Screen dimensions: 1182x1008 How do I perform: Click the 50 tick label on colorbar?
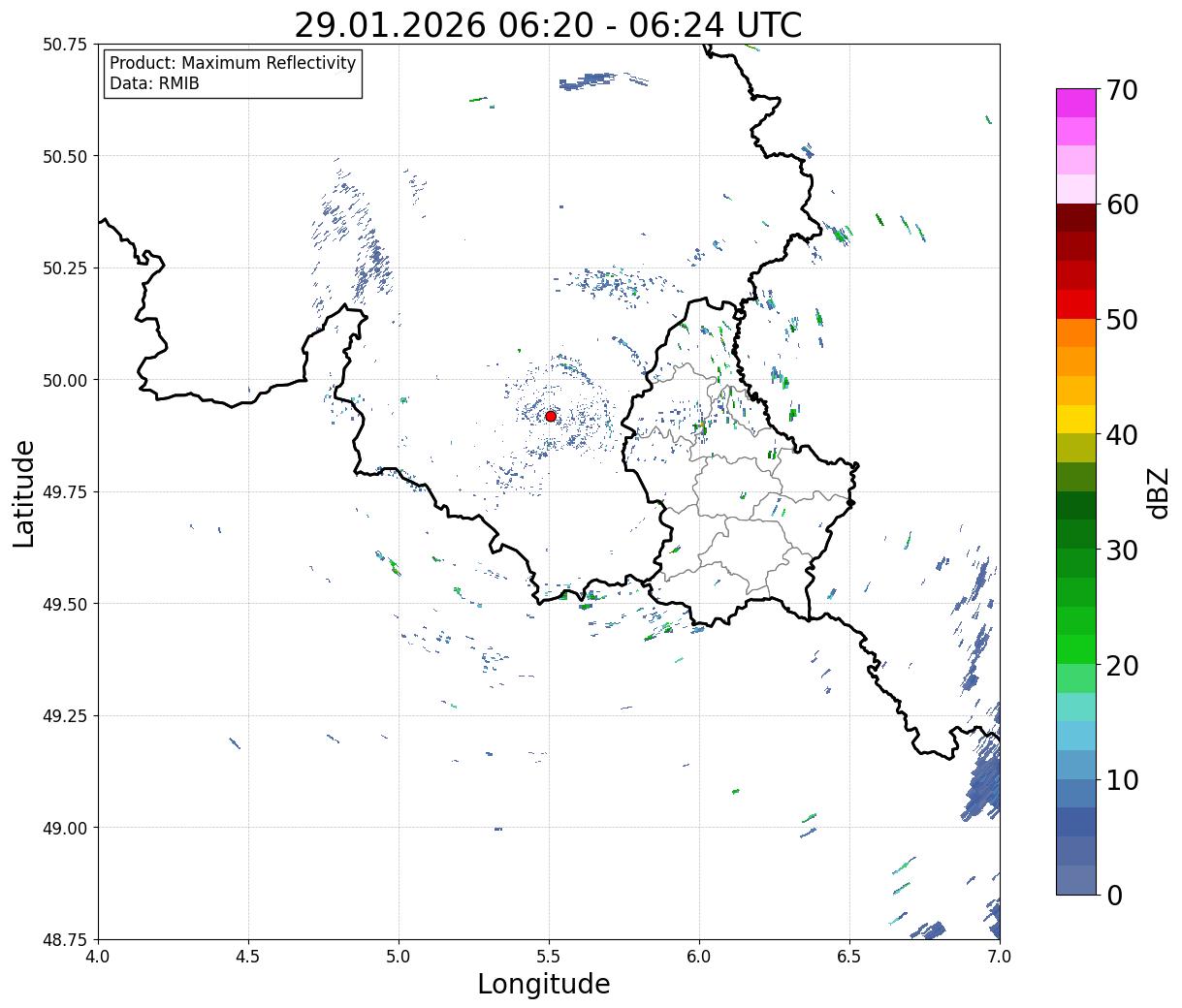tap(1122, 320)
